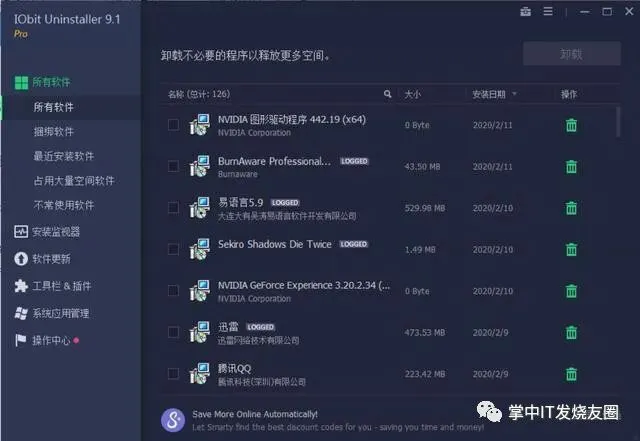The width and height of the screenshot is (640, 441).
Task: Click the LOGGED badge beside 迅雷
Action: coord(260,327)
